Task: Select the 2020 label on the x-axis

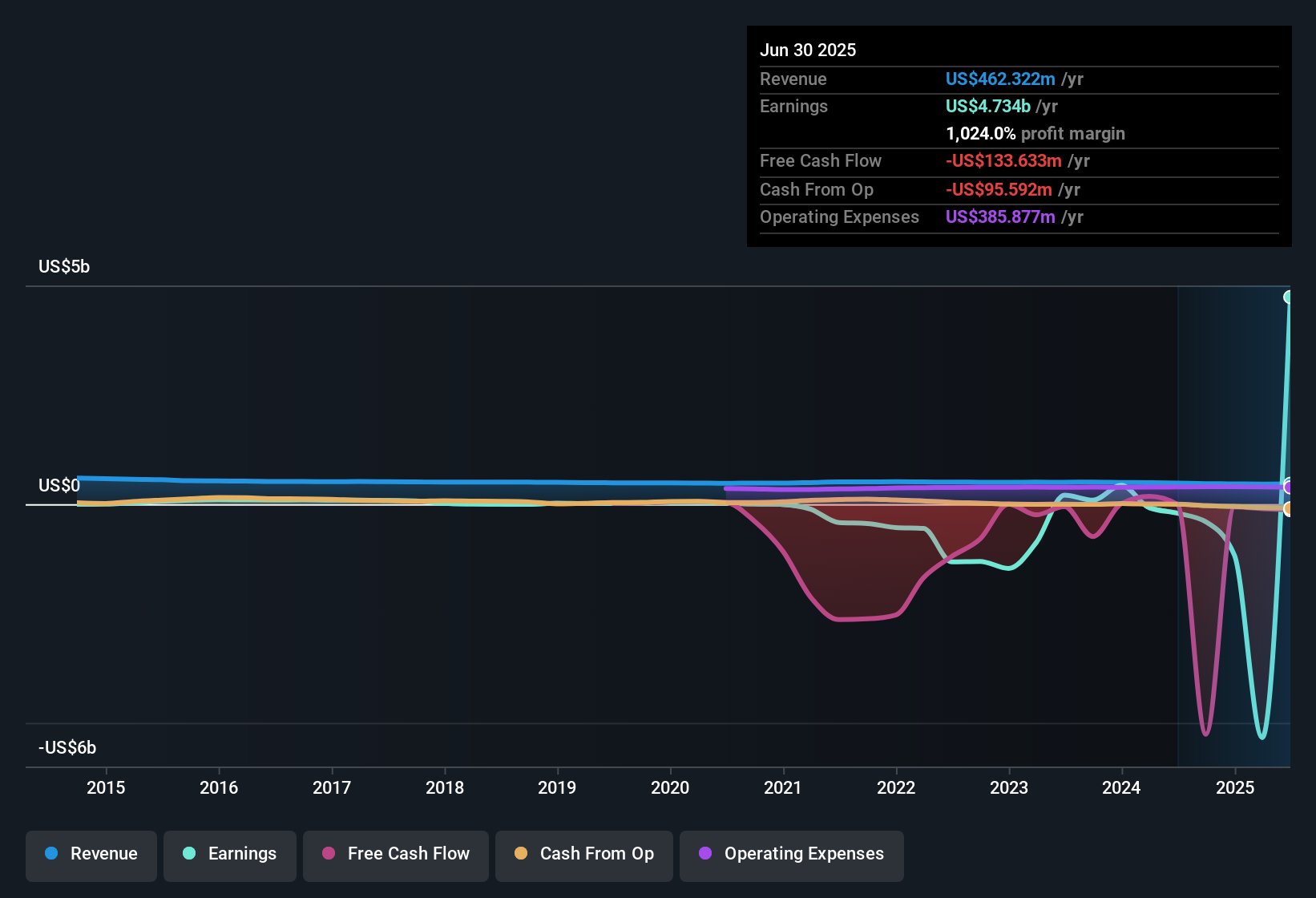Action: coord(670,787)
